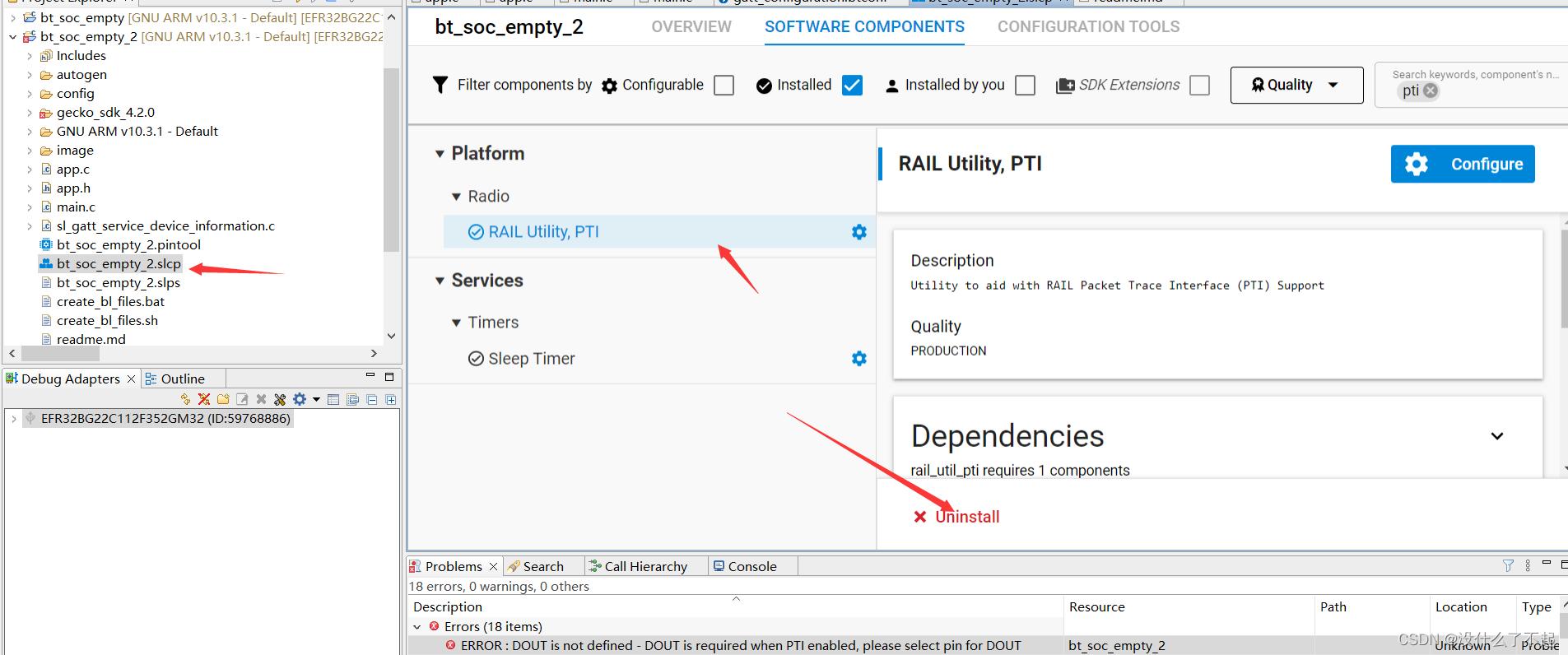Open the CONFIGURATION TOOLS tab

(x=1088, y=26)
